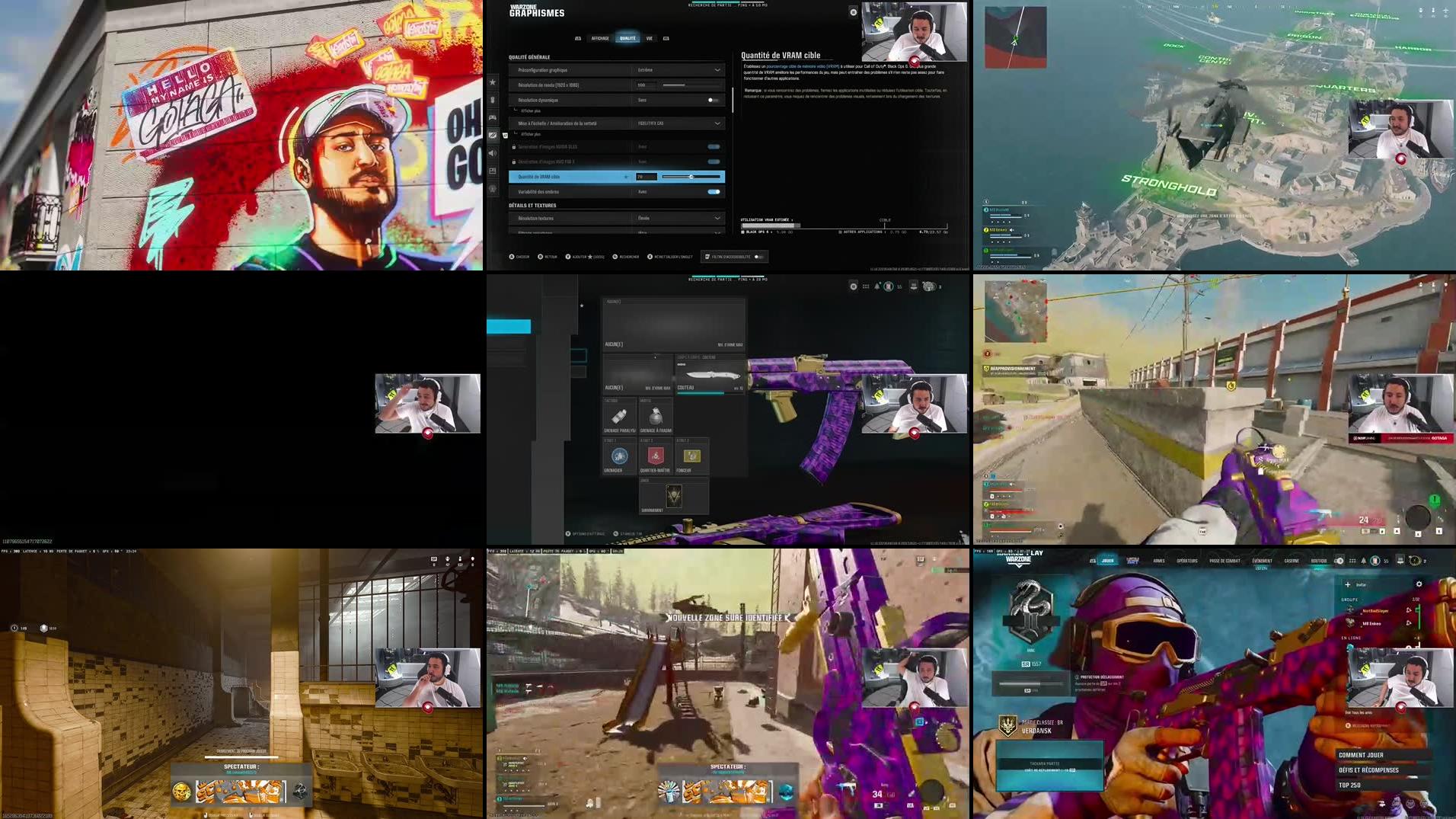
Task: Open party settings gear in Warzone lobby
Action: coord(1419,584)
